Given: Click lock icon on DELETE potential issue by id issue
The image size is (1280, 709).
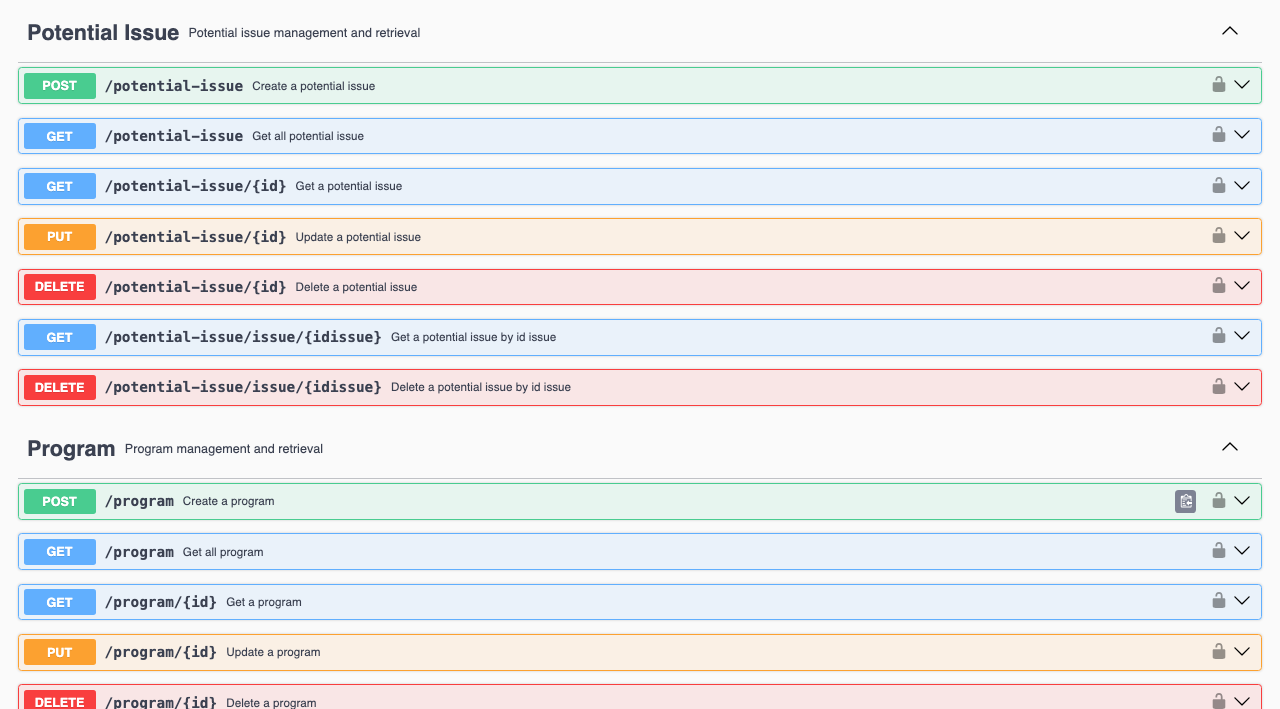Looking at the screenshot, I should [x=1218, y=386].
